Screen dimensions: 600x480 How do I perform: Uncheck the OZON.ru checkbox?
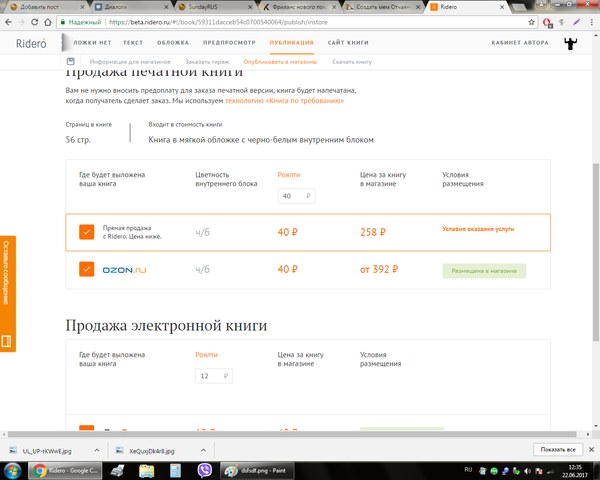tap(86, 269)
